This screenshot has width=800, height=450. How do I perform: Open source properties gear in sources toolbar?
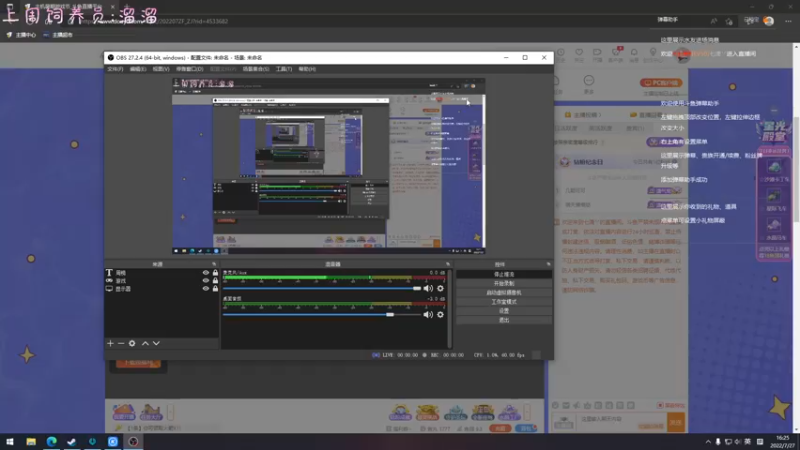point(132,343)
